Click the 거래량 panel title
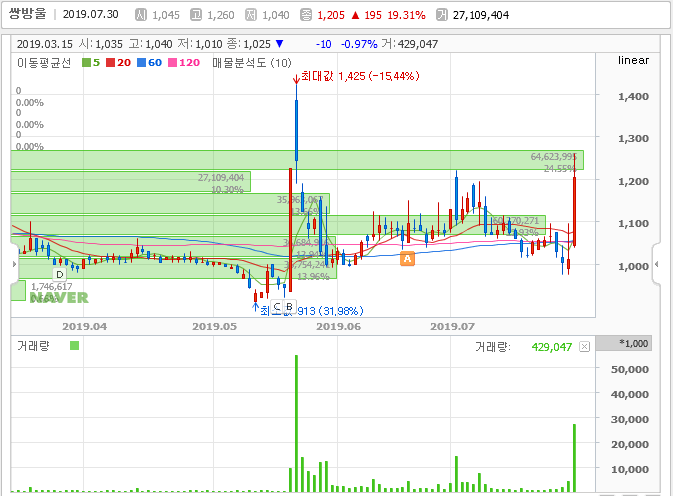Image resolution: width=673 pixels, height=496 pixels. pyautogui.click(x=33, y=345)
